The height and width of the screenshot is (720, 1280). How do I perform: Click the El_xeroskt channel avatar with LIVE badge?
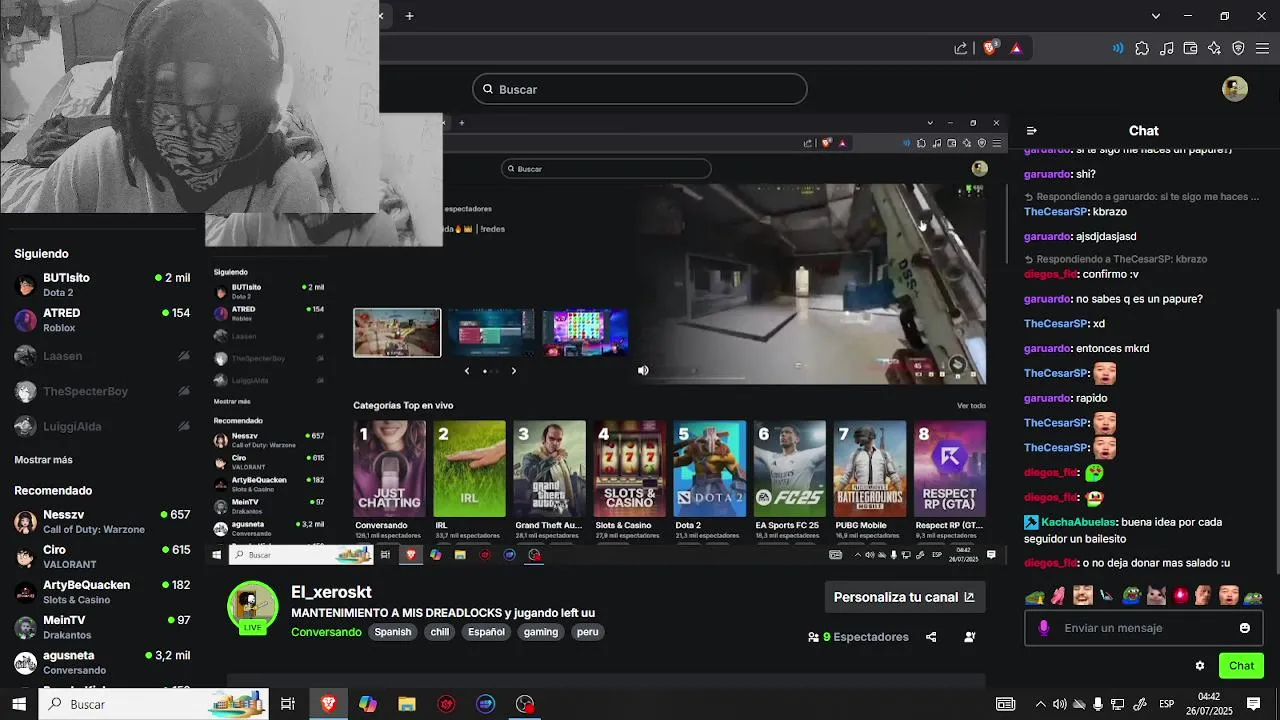pos(252,607)
